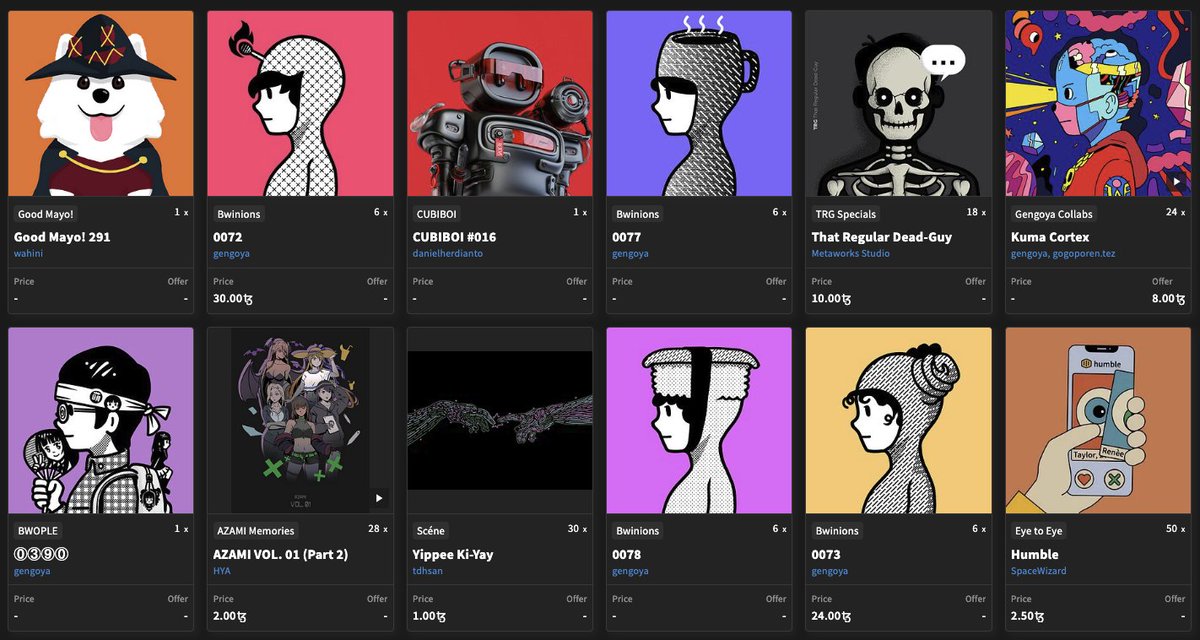Click the 30 x edition count on Yippee Ki-Yay
Image resolution: width=1200 pixels, height=640 pixels.
click(x=577, y=530)
